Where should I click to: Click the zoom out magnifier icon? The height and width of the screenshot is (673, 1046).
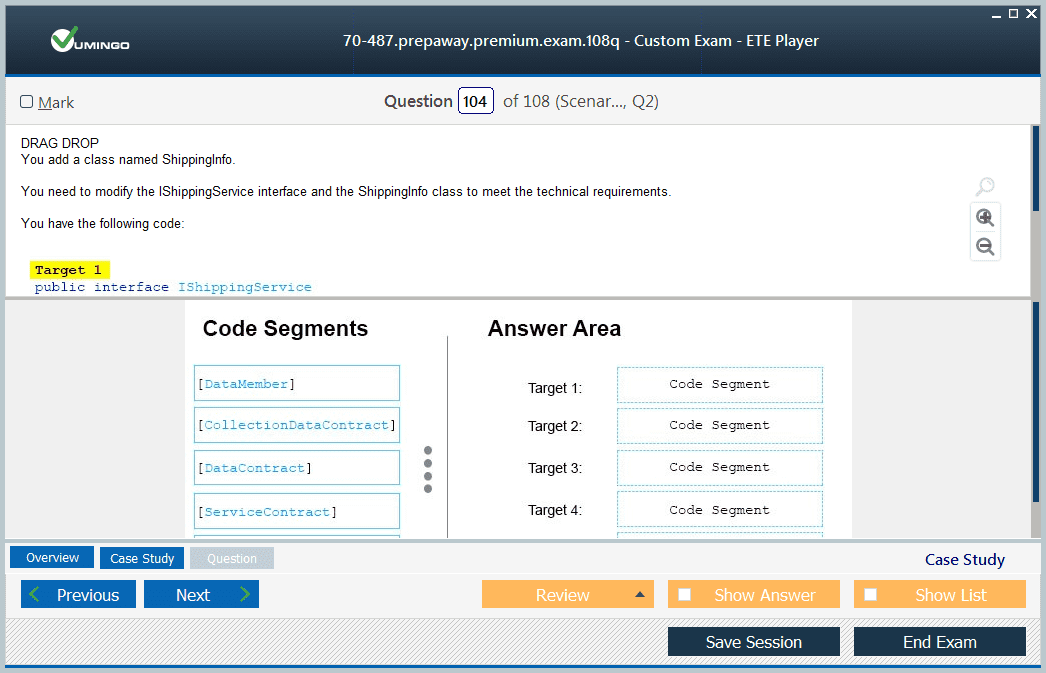tap(985, 247)
